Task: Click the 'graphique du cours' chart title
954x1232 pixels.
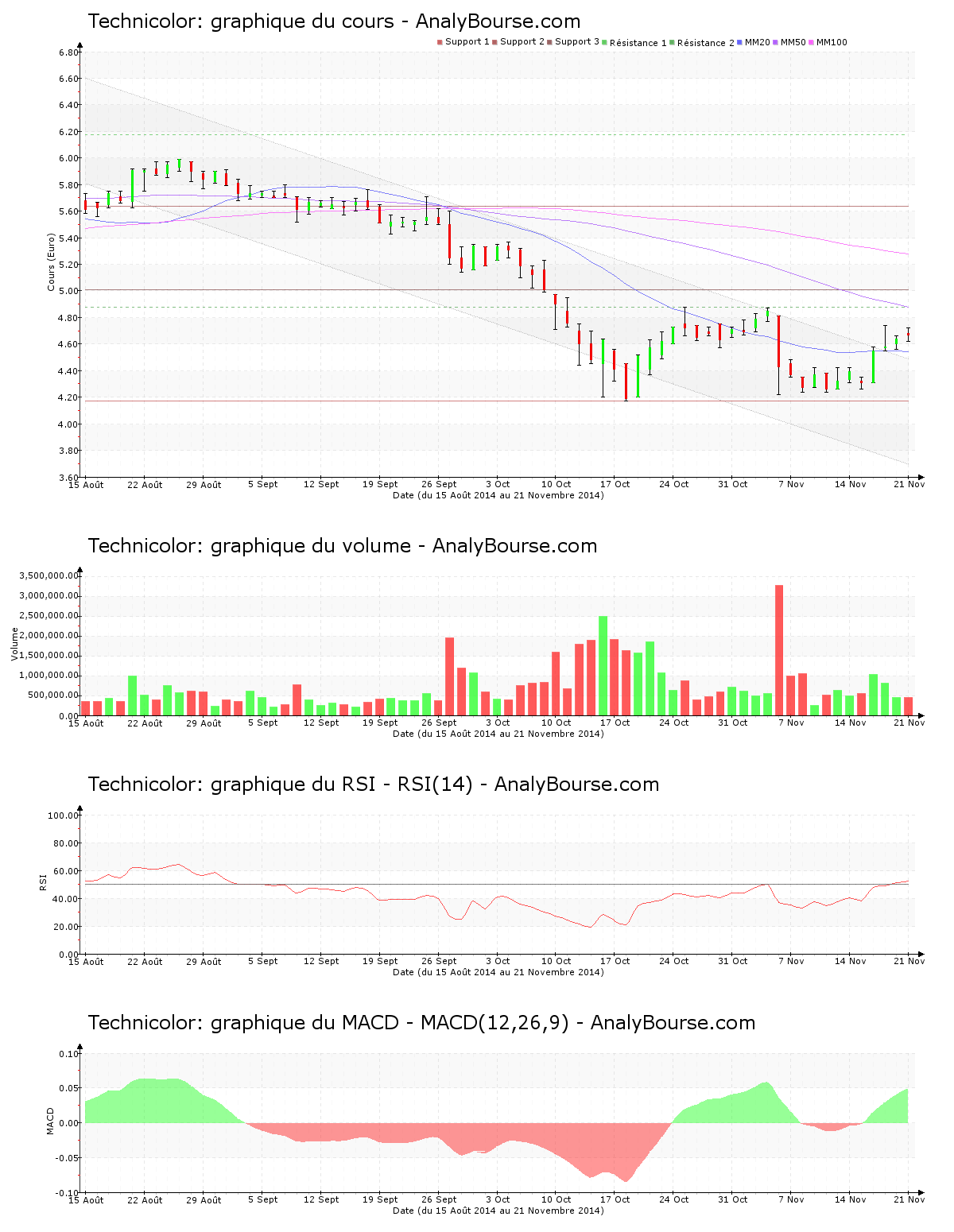Action: pyautogui.click(x=334, y=21)
